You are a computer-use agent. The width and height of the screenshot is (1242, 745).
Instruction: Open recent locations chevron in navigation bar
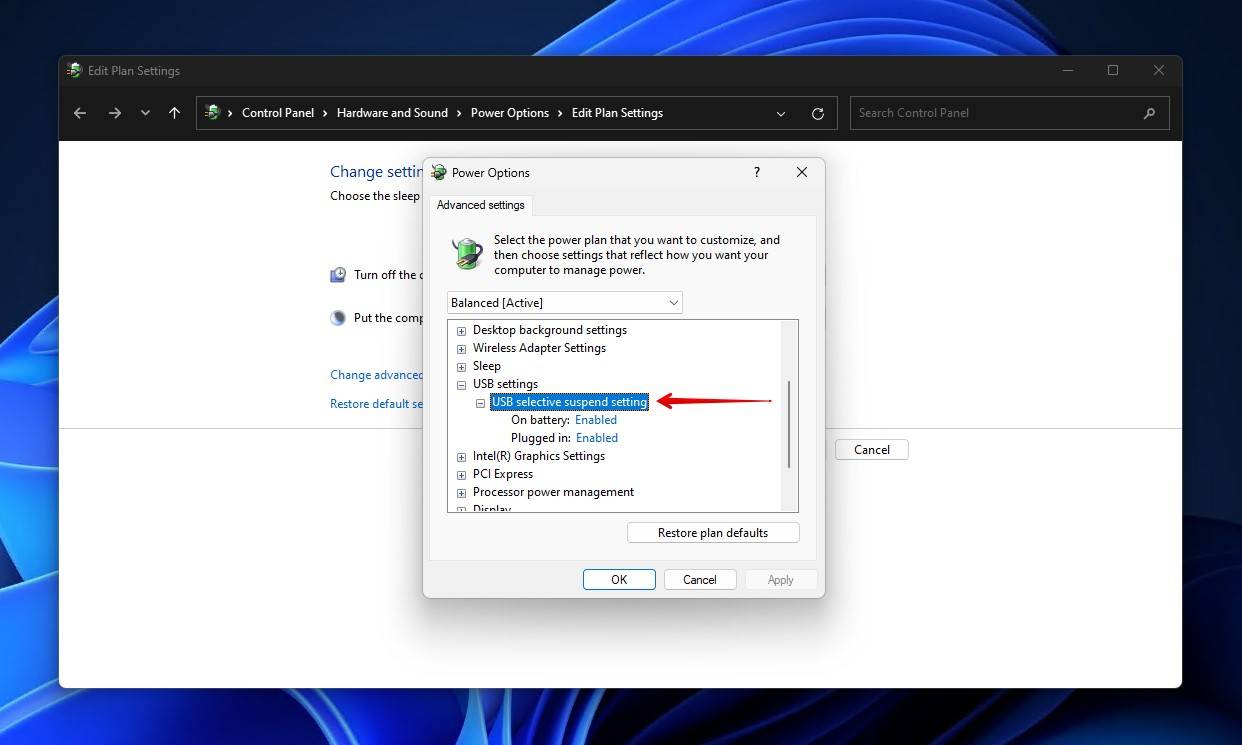(x=145, y=113)
